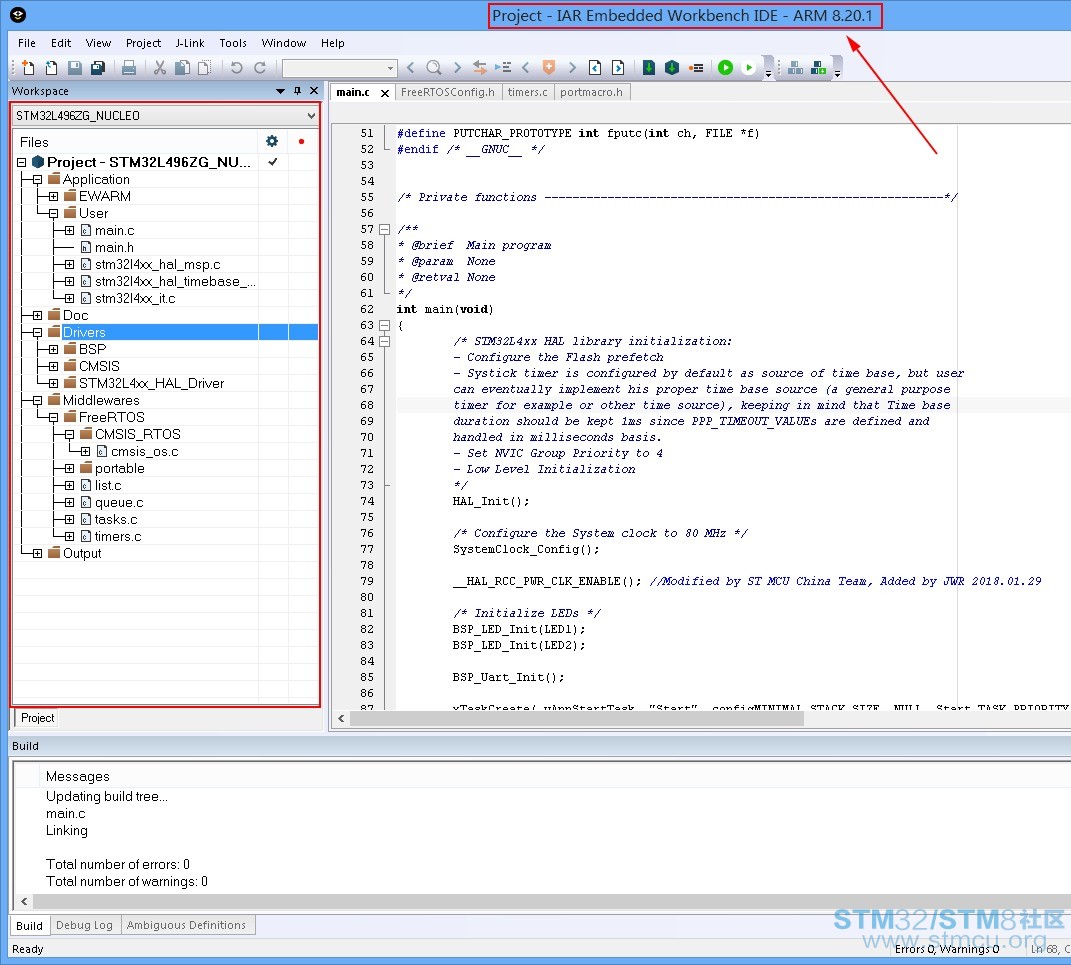Viewport: 1071px width, 965px height.
Task: Expand the BSP folder node
Action: [x=53, y=350]
